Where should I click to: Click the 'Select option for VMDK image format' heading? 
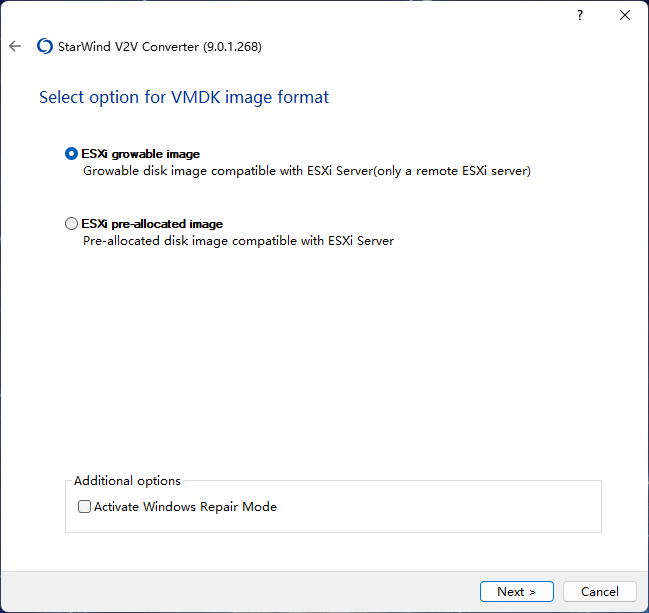coord(184,98)
